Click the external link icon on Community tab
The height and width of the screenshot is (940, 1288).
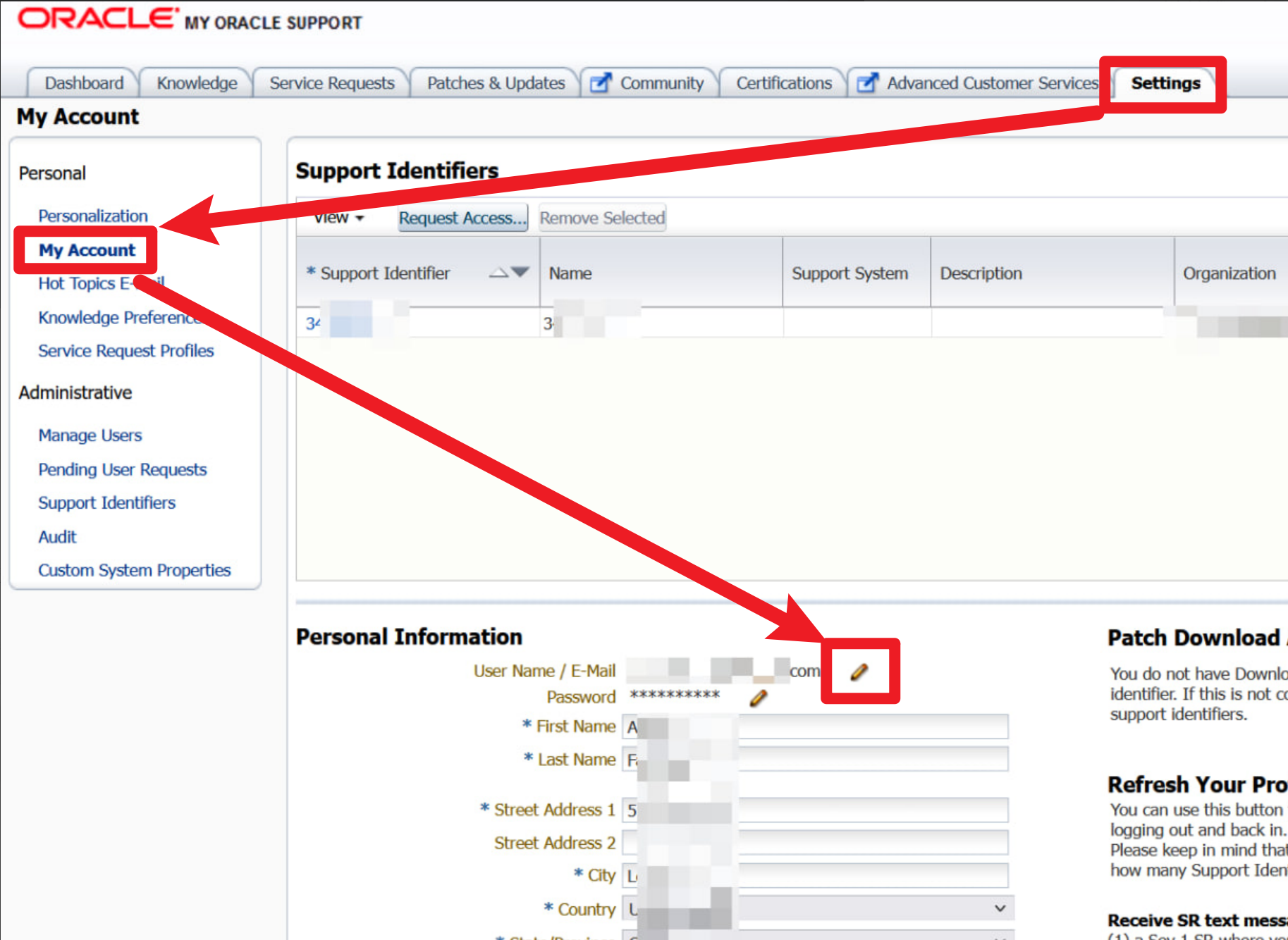point(600,83)
